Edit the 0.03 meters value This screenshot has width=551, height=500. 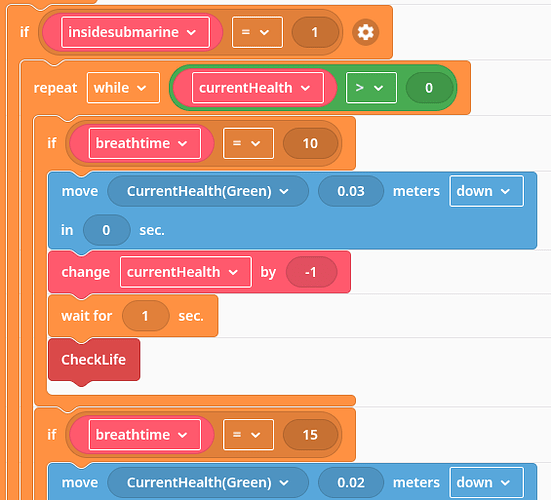coord(351,191)
